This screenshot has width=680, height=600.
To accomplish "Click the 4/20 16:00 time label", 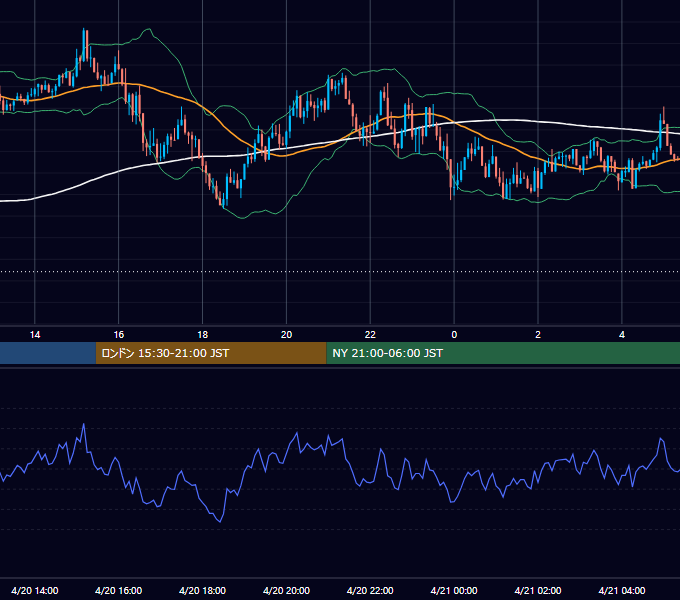I will point(118,590).
